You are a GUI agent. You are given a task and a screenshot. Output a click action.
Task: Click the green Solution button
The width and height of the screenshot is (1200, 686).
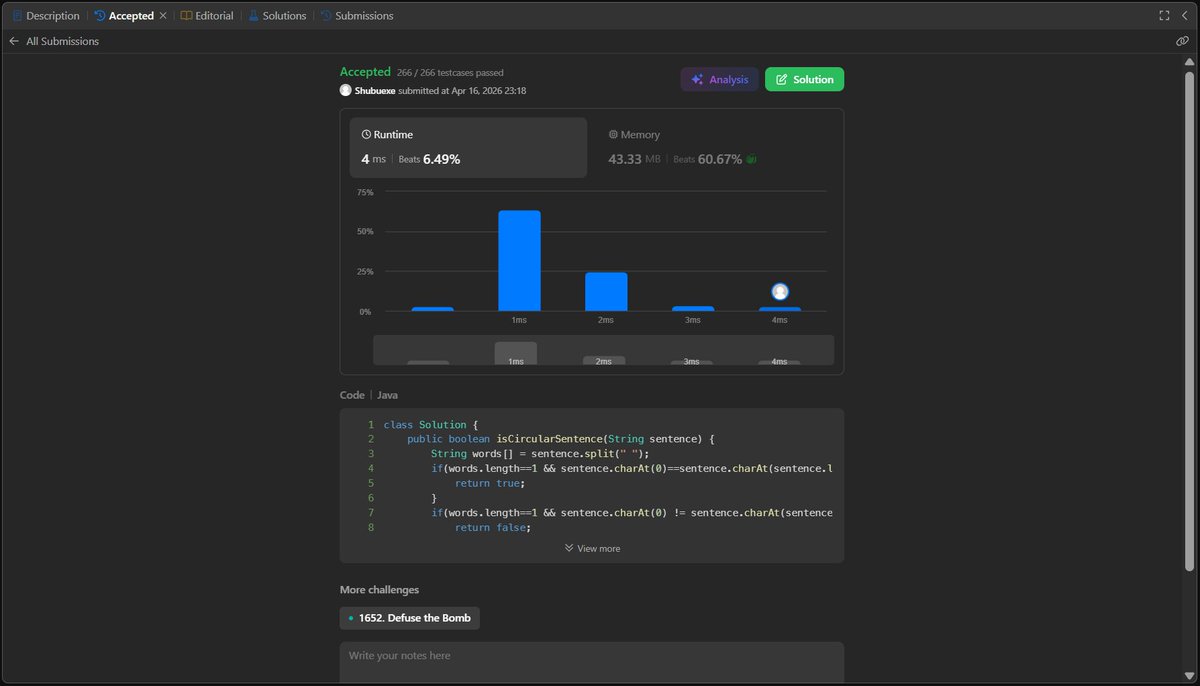pos(804,79)
